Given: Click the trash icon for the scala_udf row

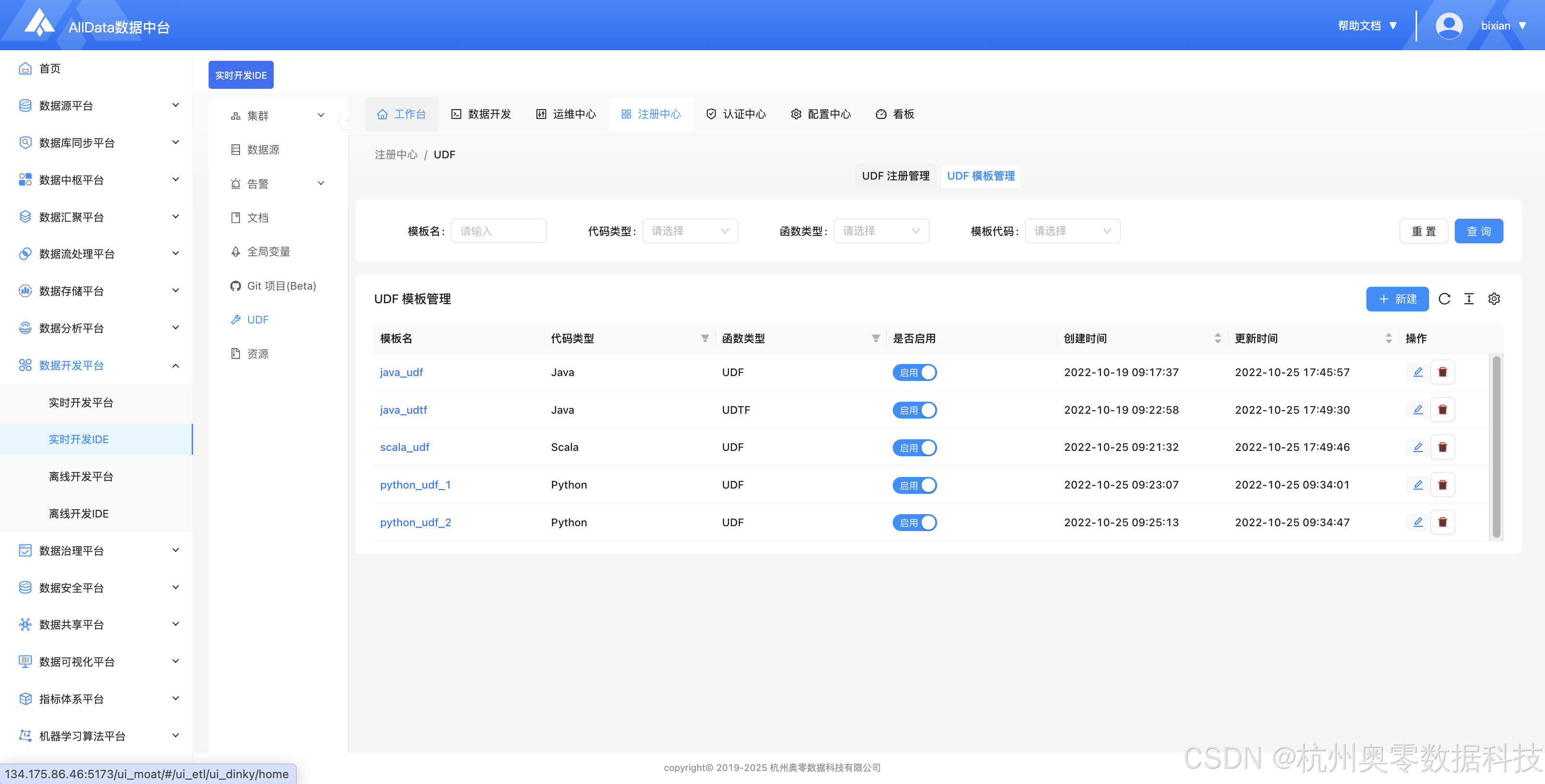Looking at the screenshot, I should click(1443, 447).
